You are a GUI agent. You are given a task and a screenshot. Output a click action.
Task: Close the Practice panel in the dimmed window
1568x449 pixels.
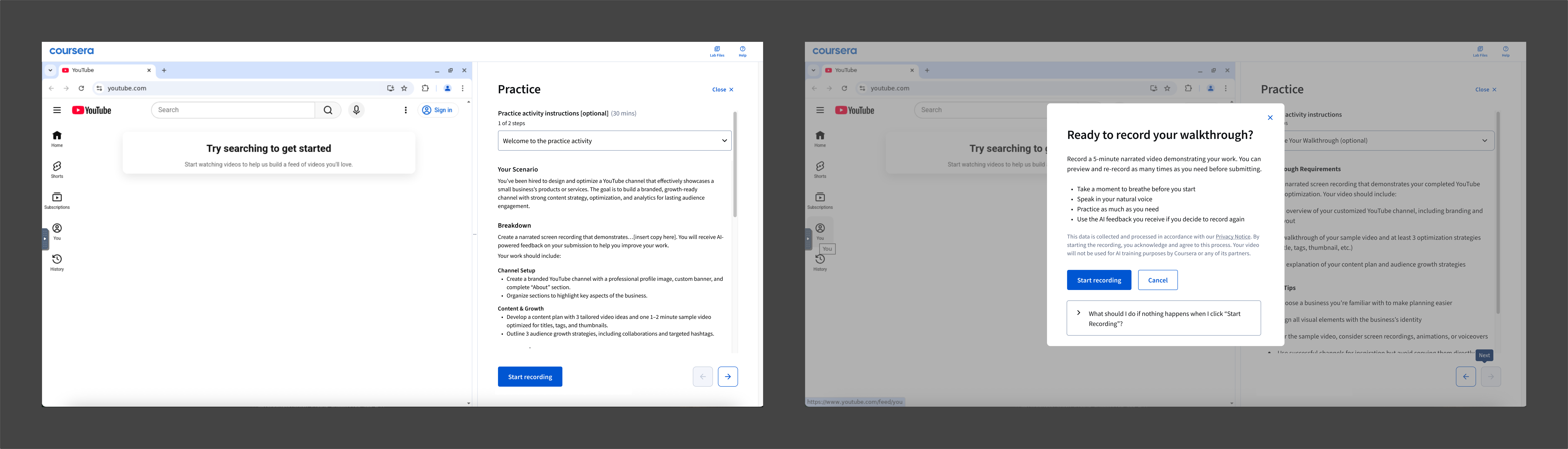pos(1486,90)
